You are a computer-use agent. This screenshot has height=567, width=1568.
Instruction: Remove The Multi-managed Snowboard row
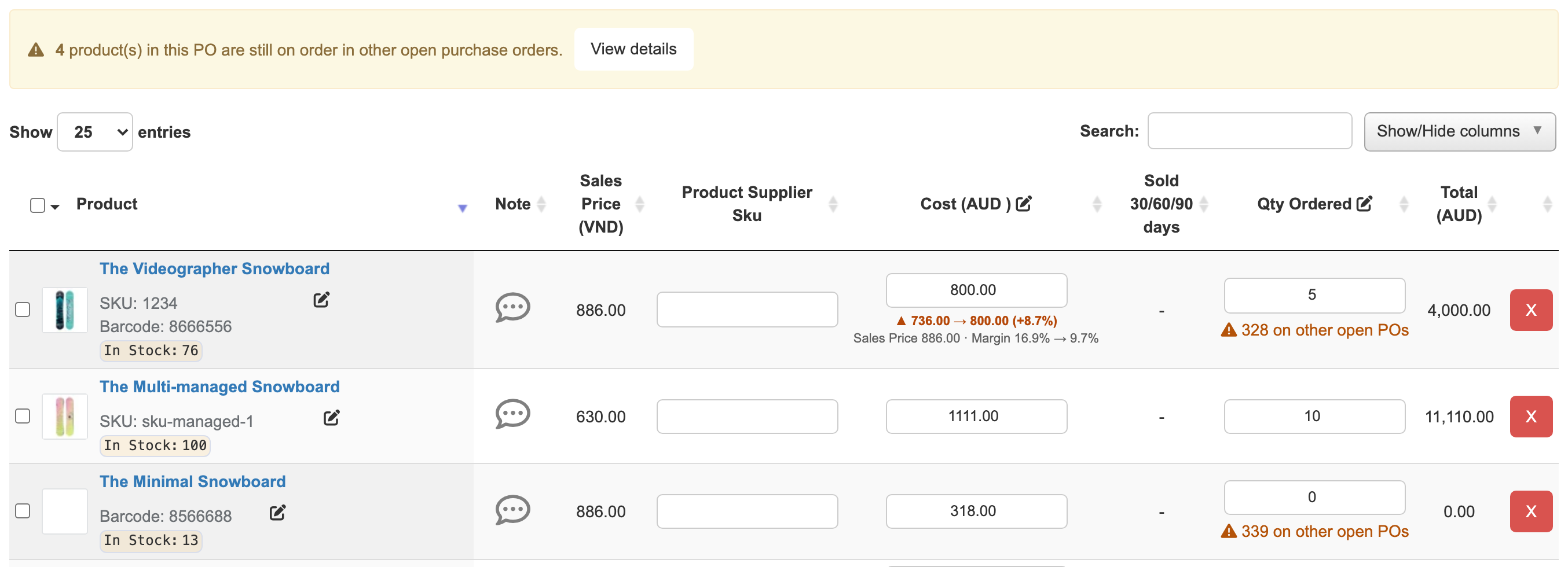pyautogui.click(x=1531, y=416)
